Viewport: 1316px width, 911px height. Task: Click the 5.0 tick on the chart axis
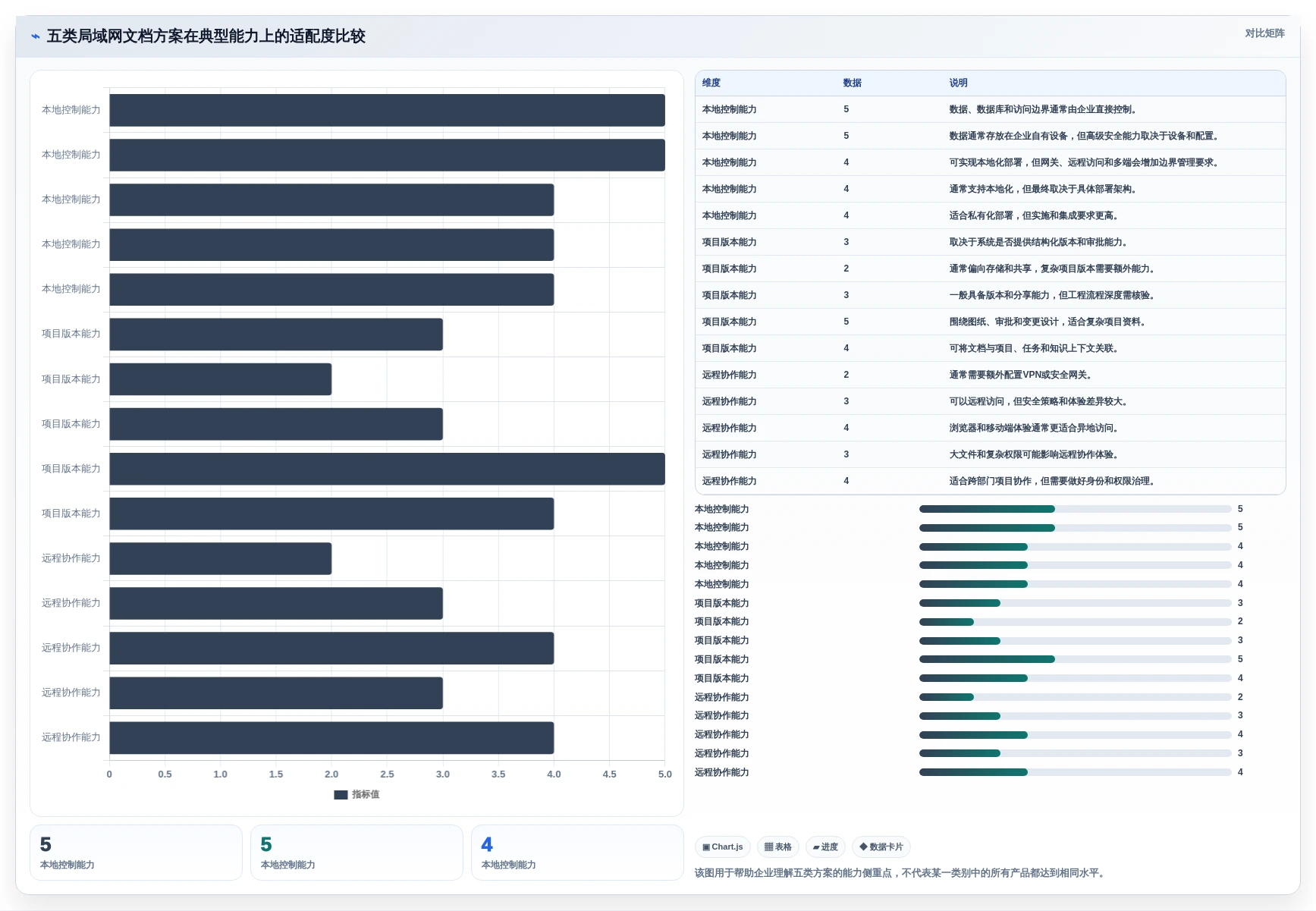pos(665,774)
